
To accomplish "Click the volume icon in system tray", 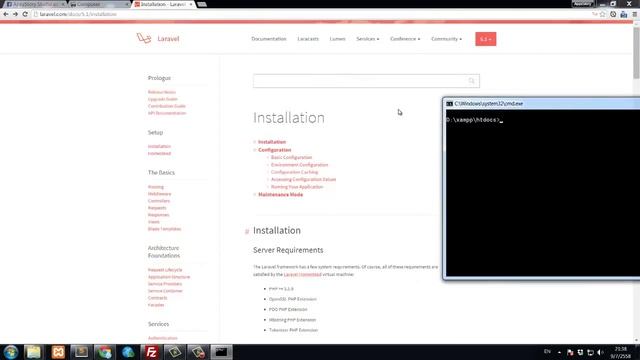I will [600, 352].
